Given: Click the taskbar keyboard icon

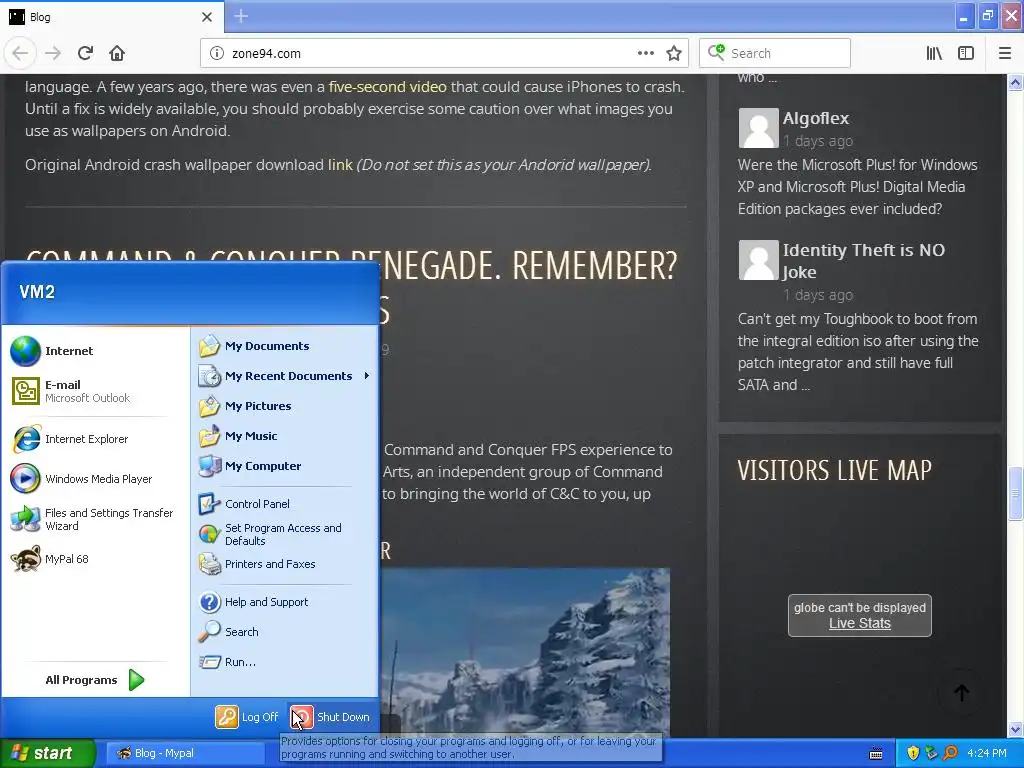Looking at the screenshot, I should point(876,754).
